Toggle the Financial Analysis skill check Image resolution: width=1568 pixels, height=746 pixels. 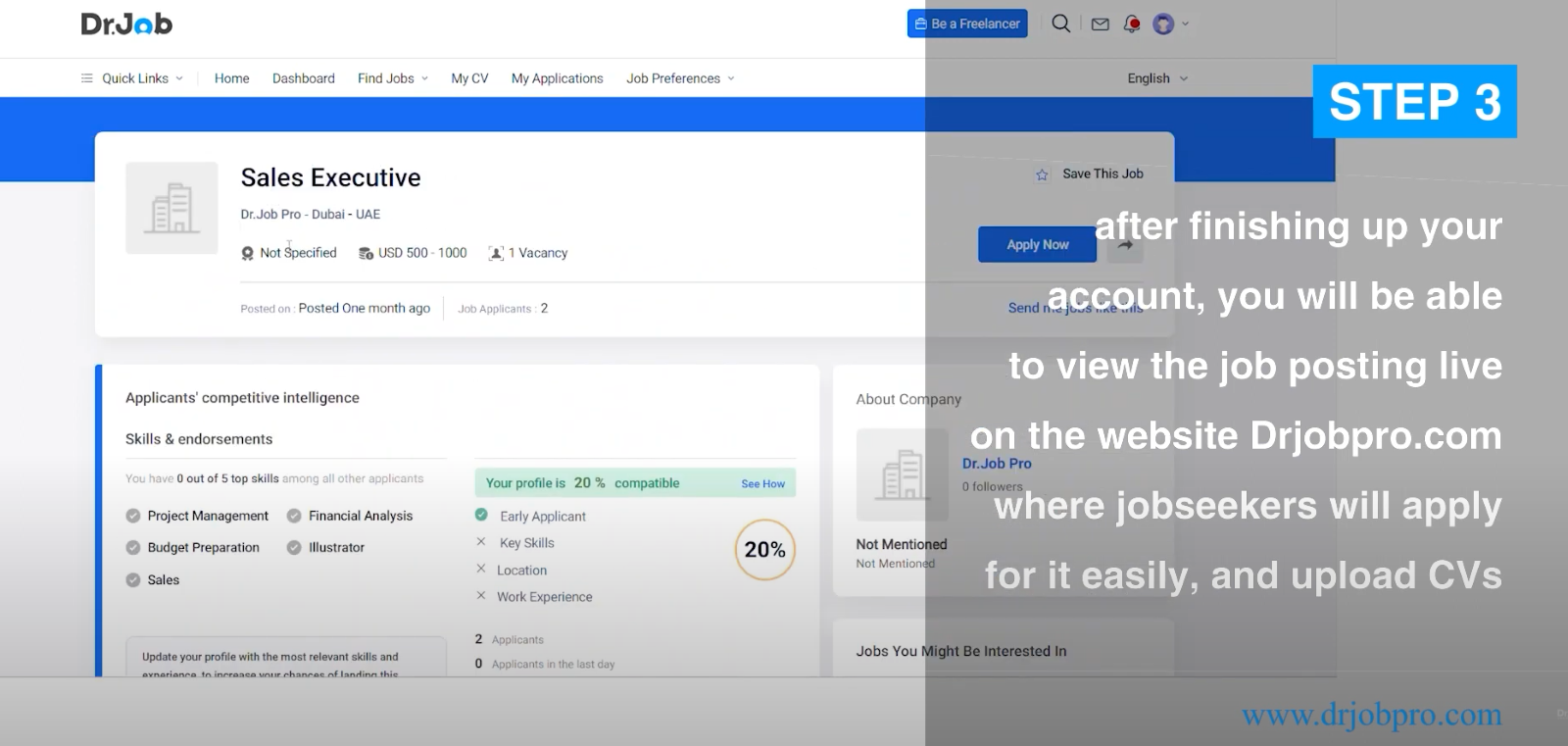tap(294, 516)
